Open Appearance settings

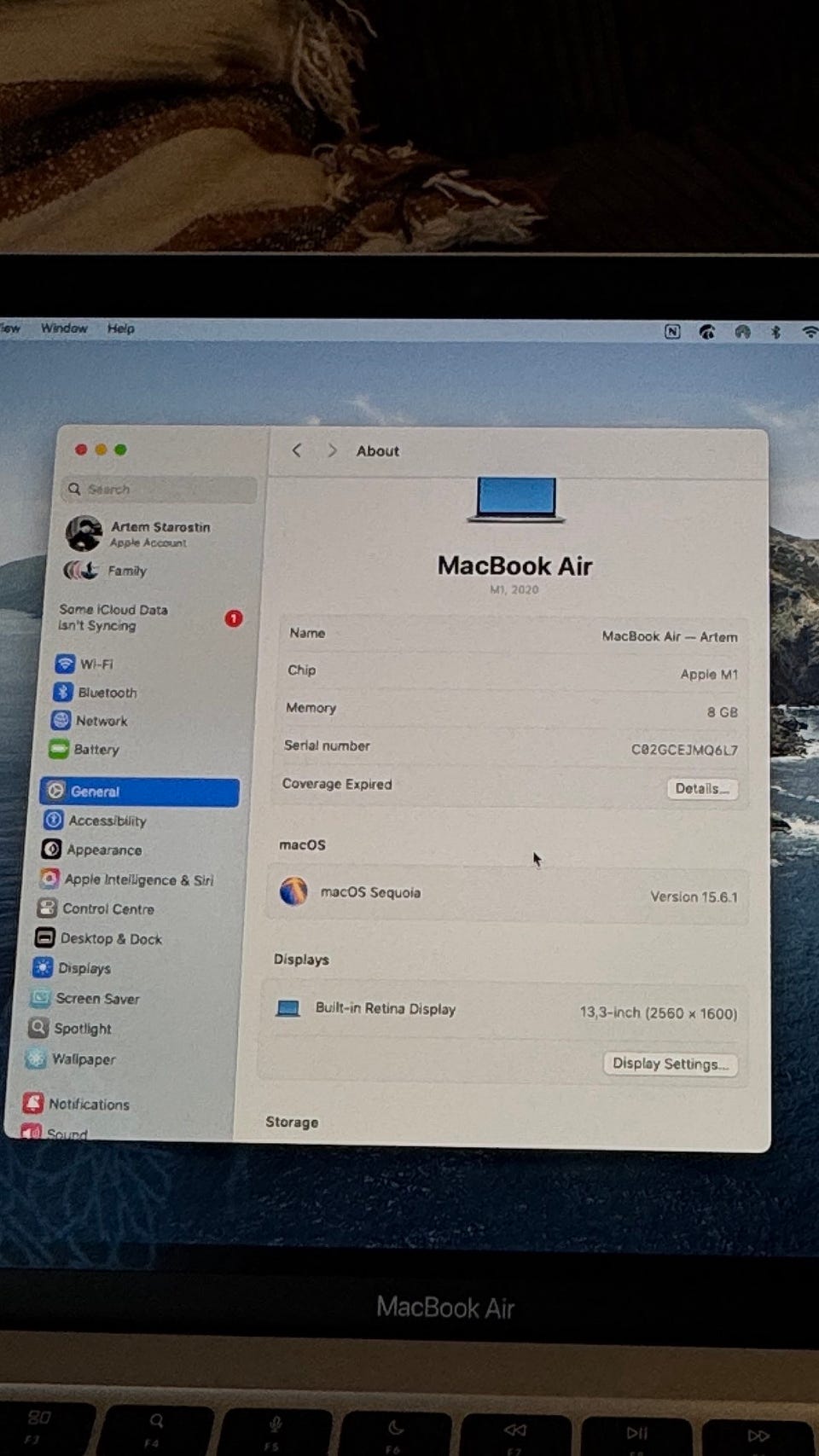(91, 850)
